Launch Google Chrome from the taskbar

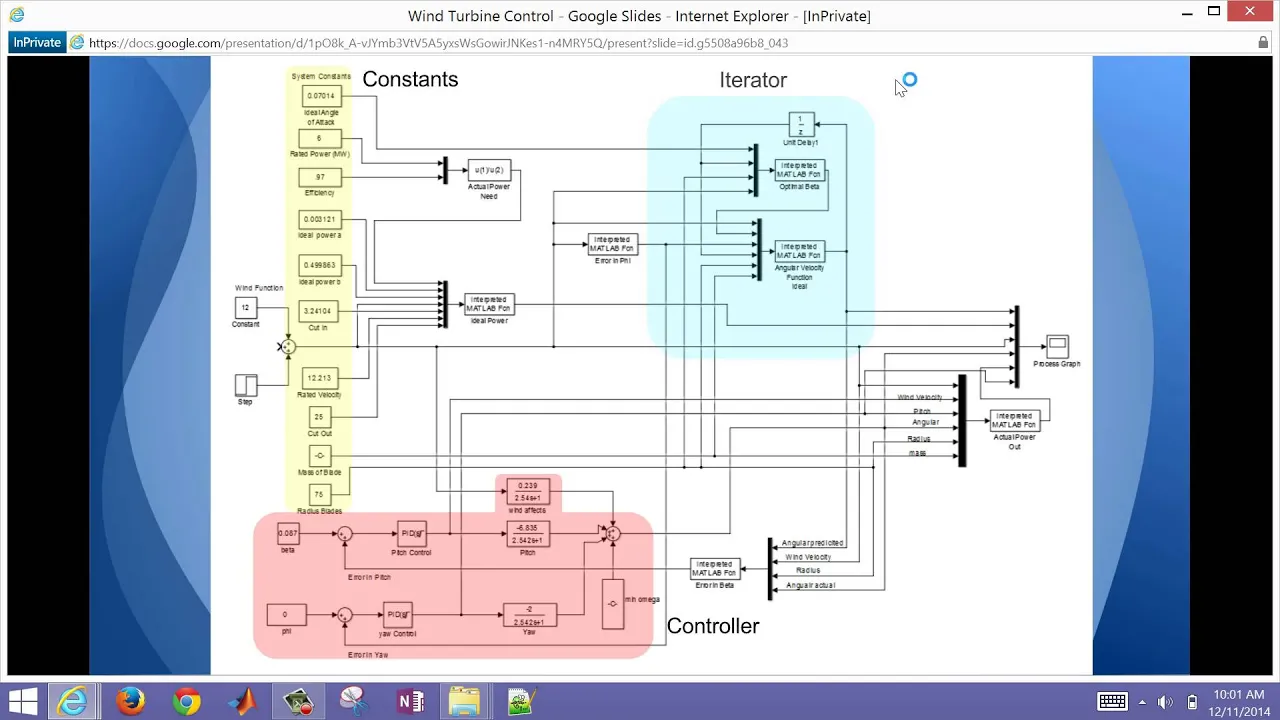(x=186, y=701)
